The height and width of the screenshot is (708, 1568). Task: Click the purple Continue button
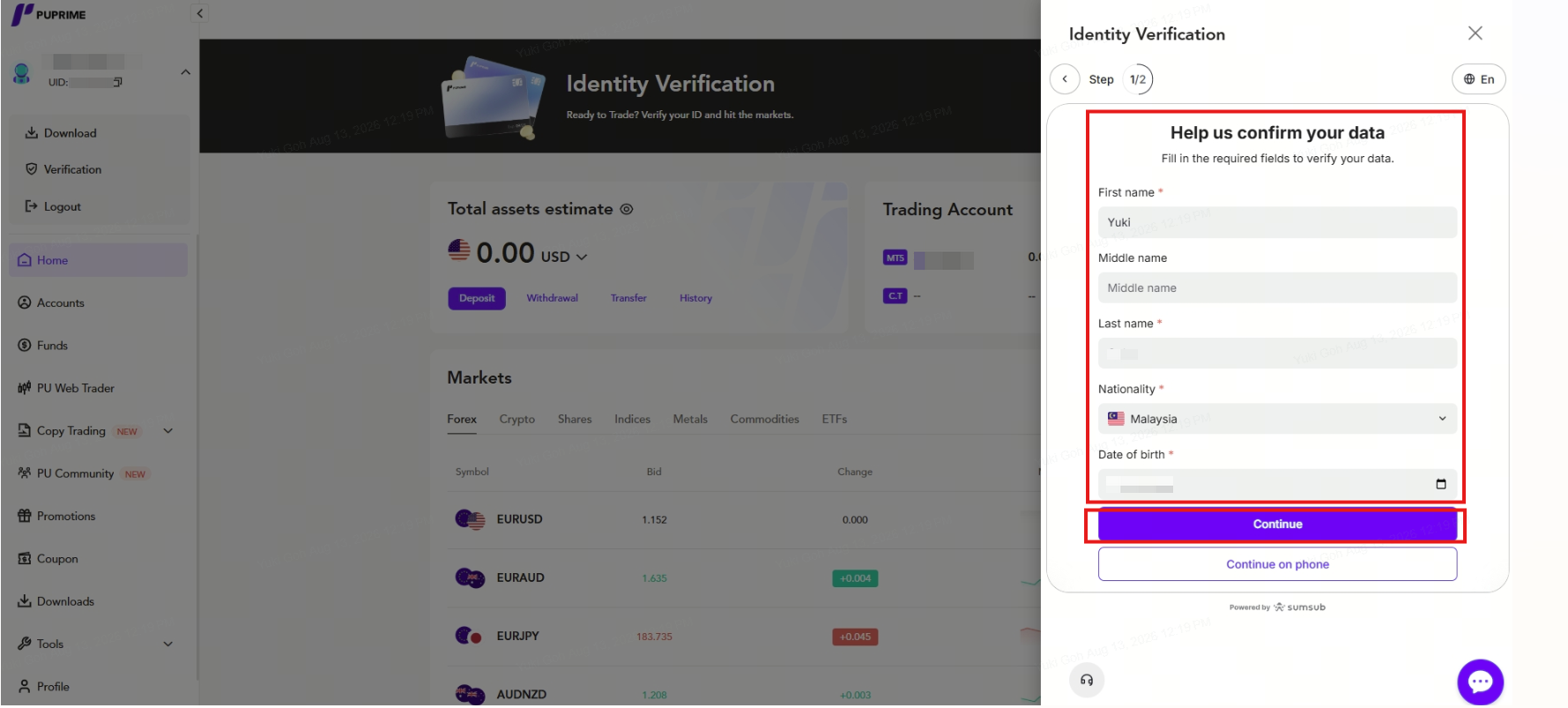click(1277, 525)
